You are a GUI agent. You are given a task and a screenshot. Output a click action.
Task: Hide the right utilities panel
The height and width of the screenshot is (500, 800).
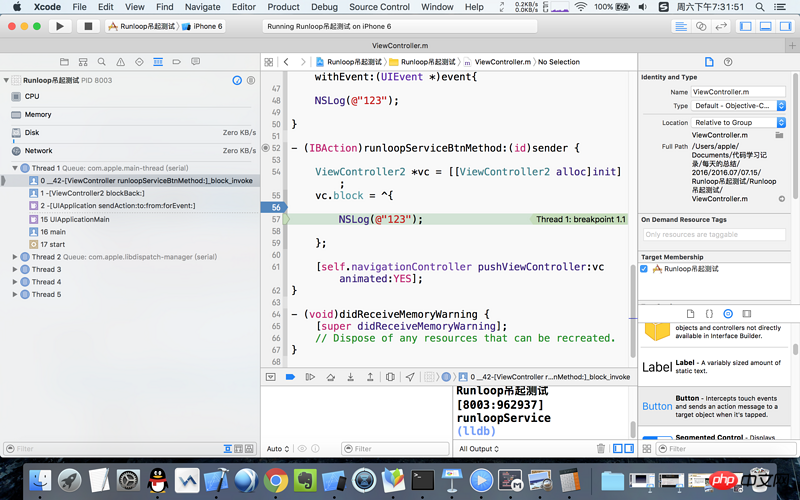click(x=784, y=26)
